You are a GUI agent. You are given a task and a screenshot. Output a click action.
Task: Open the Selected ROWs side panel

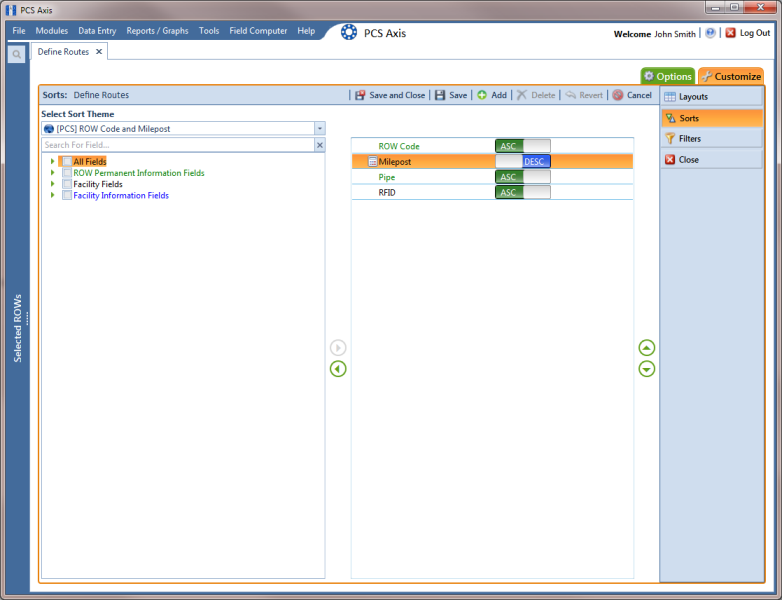coord(17,328)
